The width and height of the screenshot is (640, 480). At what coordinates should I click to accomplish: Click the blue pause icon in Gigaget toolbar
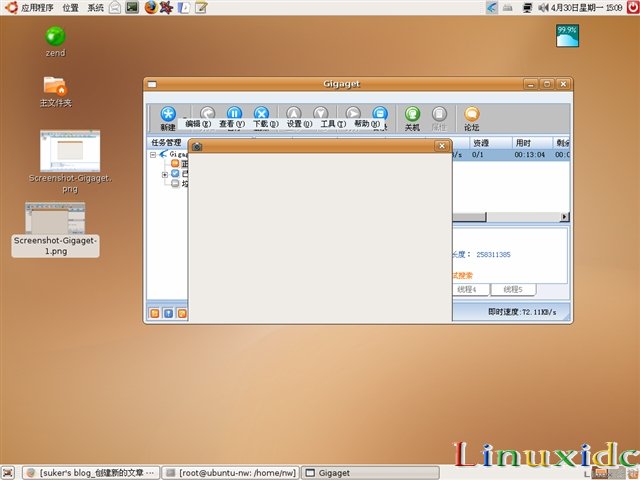point(234,114)
